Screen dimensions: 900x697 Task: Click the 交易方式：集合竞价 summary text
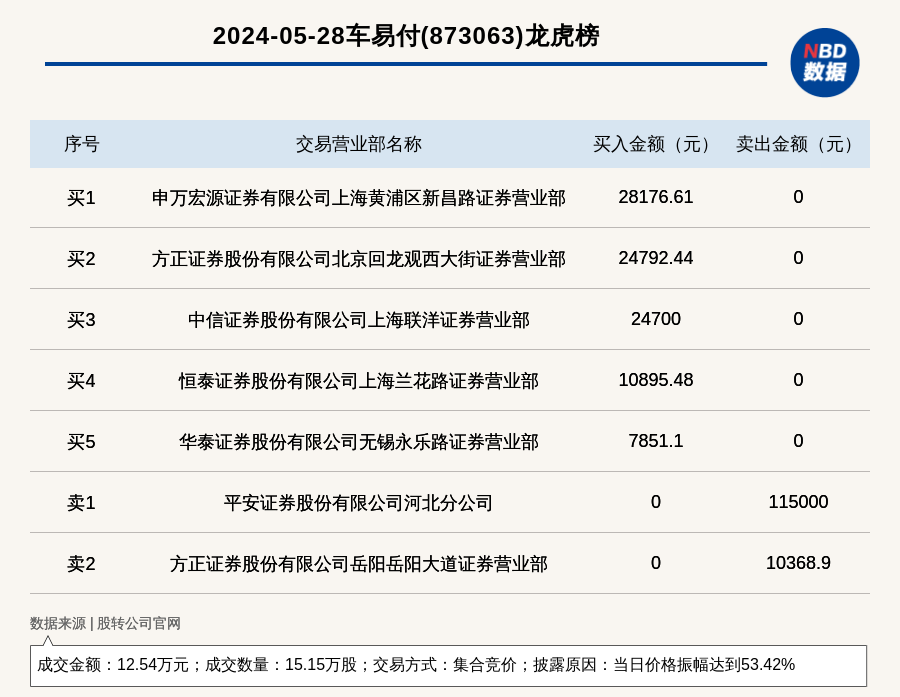click(445, 665)
